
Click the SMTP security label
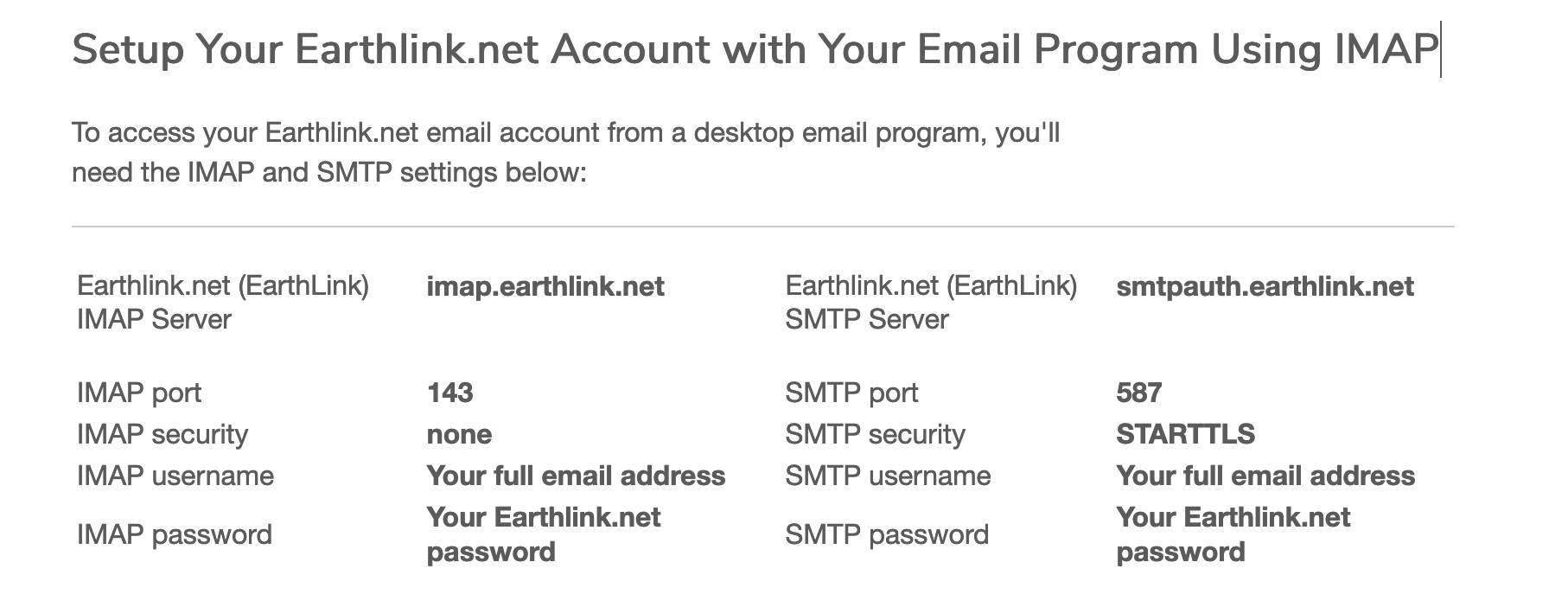(875, 434)
